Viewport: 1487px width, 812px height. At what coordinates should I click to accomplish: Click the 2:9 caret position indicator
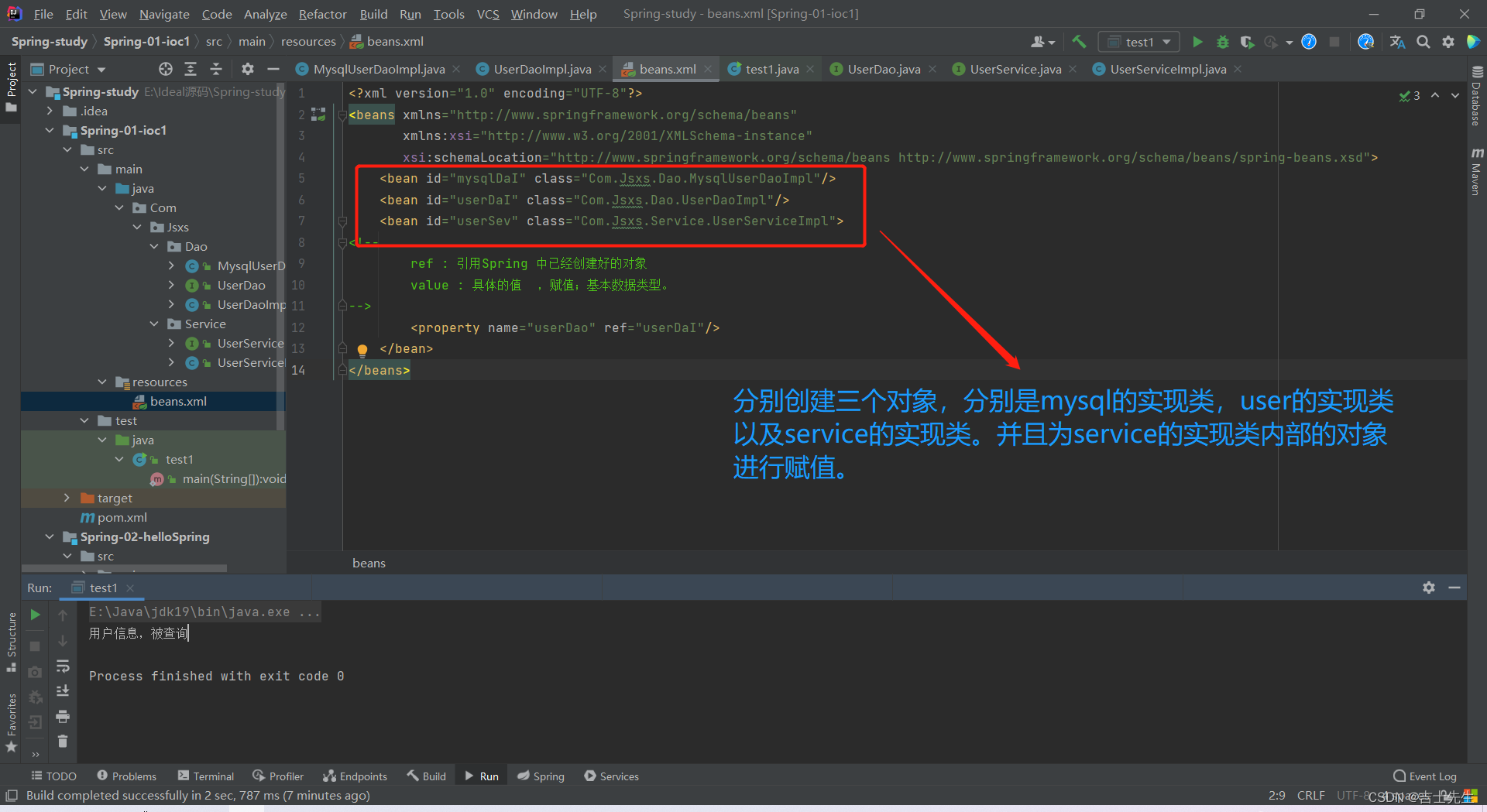1277,795
